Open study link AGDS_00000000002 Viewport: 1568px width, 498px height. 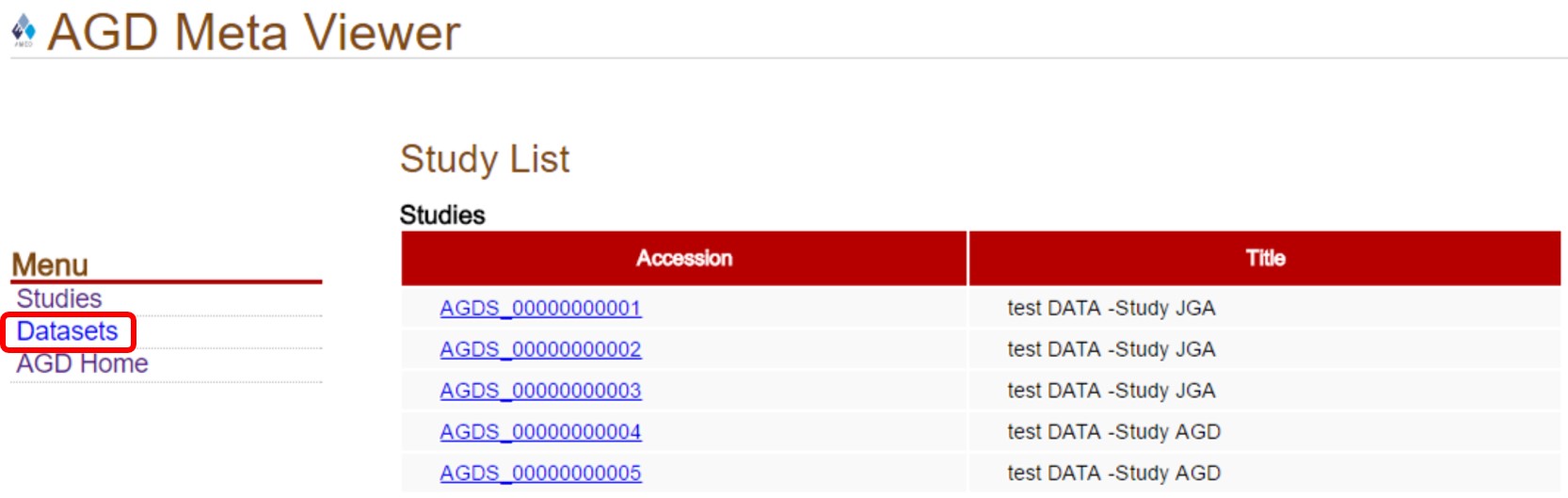tap(540, 349)
